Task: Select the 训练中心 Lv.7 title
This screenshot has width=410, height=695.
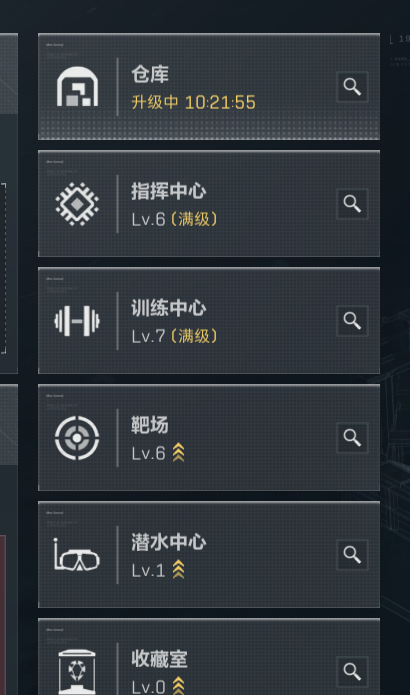Action: (168, 308)
